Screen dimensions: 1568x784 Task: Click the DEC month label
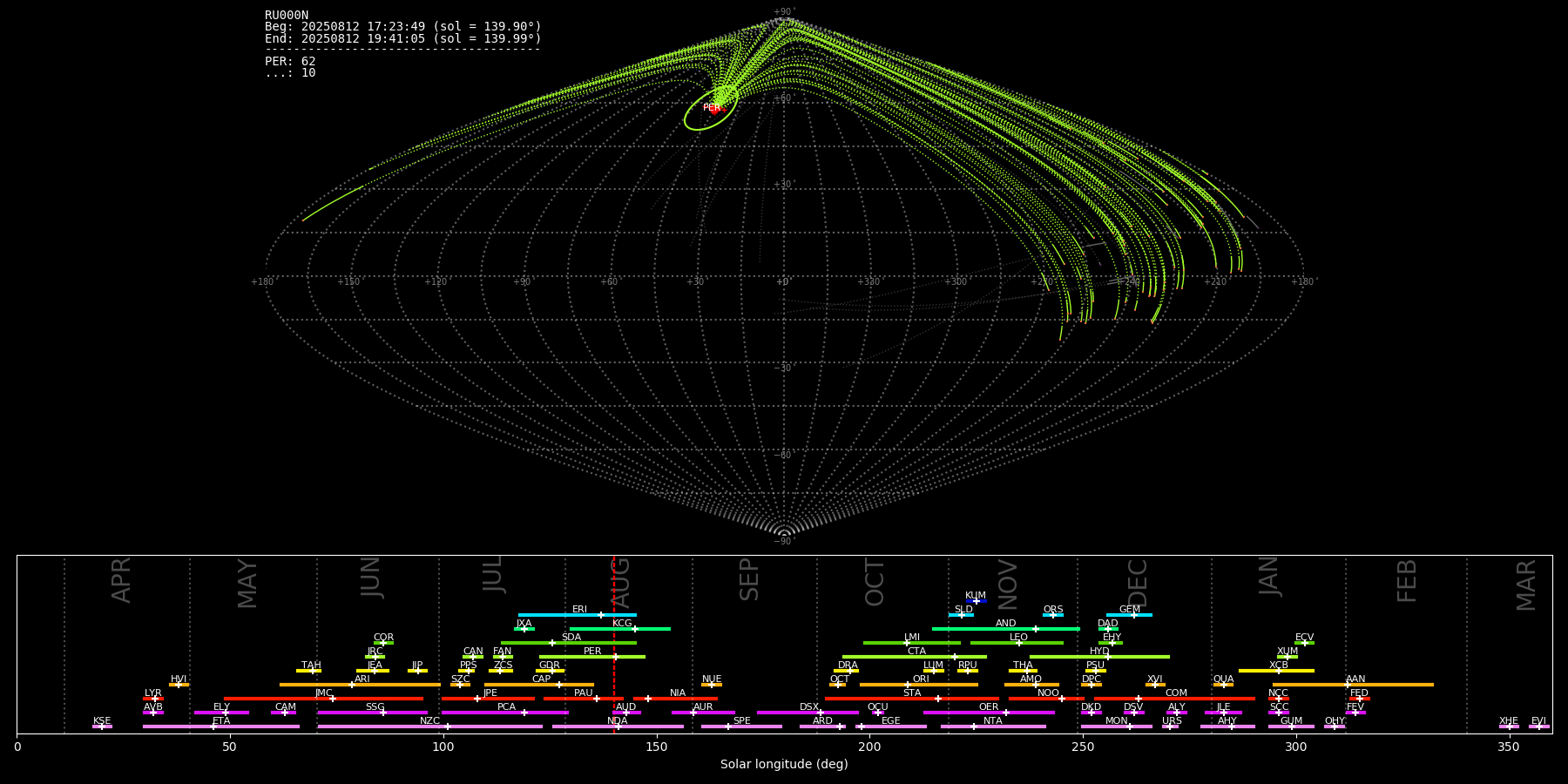pos(1138,583)
